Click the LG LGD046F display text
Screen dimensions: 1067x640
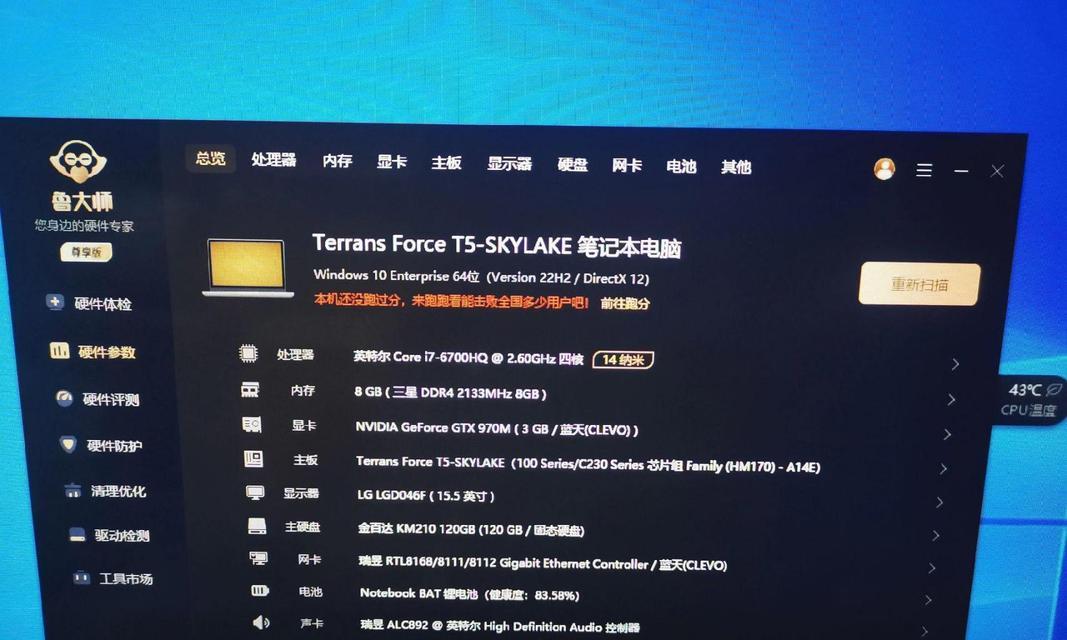click(426, 495)
